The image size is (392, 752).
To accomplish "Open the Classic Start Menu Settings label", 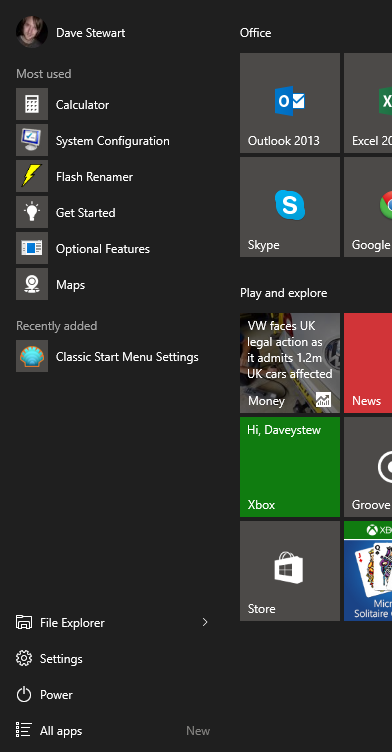I will (x=127, y=357).
